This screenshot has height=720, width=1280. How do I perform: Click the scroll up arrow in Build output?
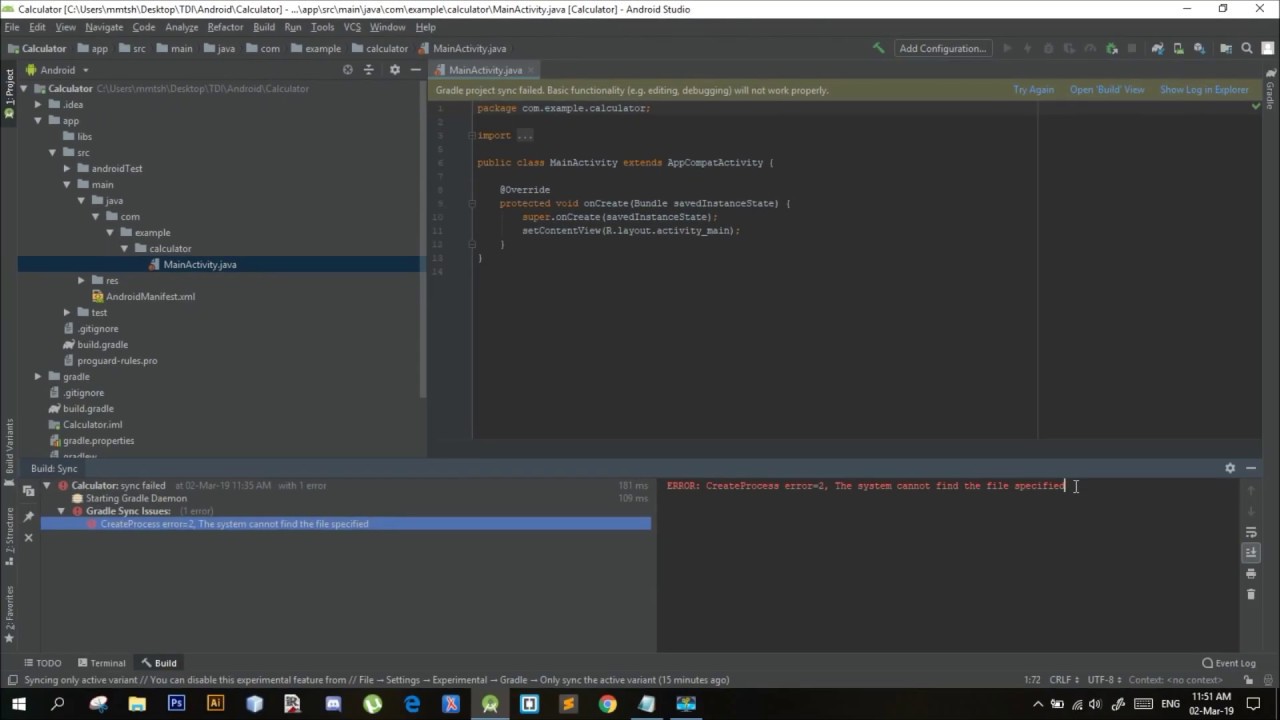point(1251,490)
